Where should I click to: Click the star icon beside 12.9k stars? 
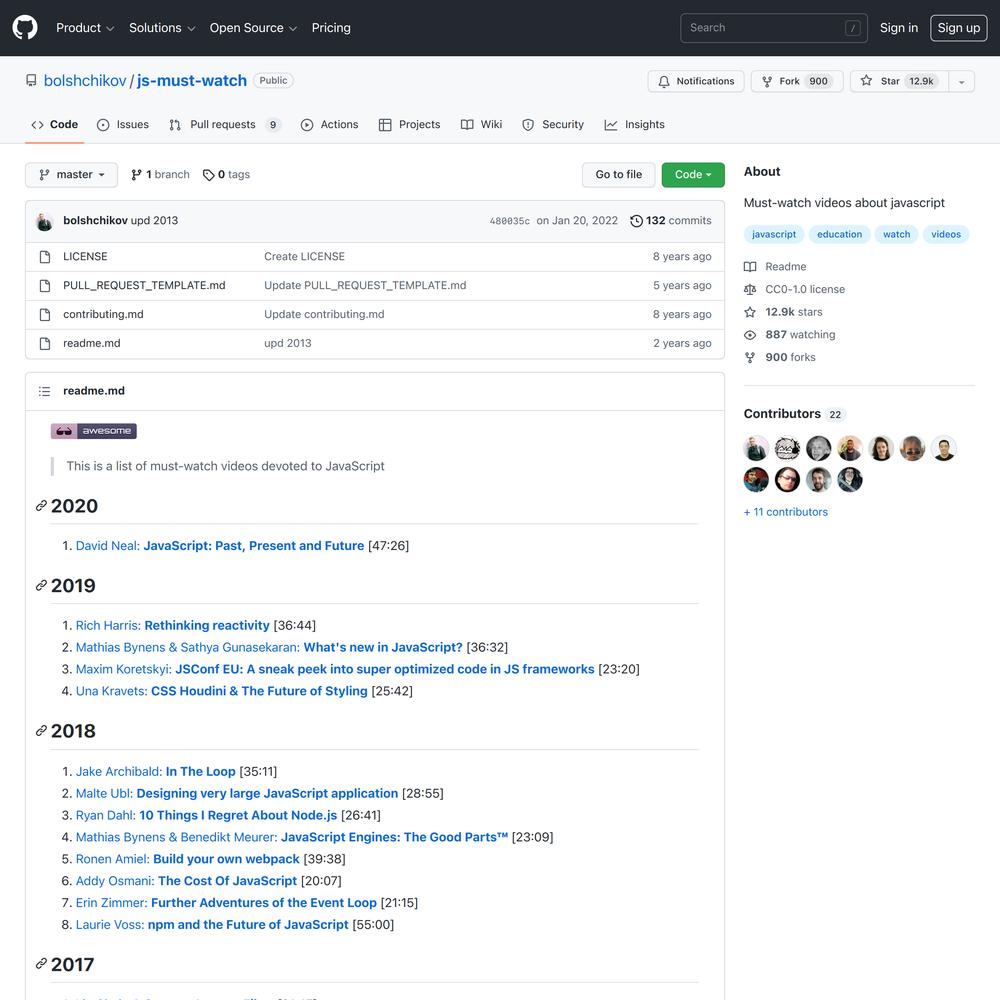[750, 312]
